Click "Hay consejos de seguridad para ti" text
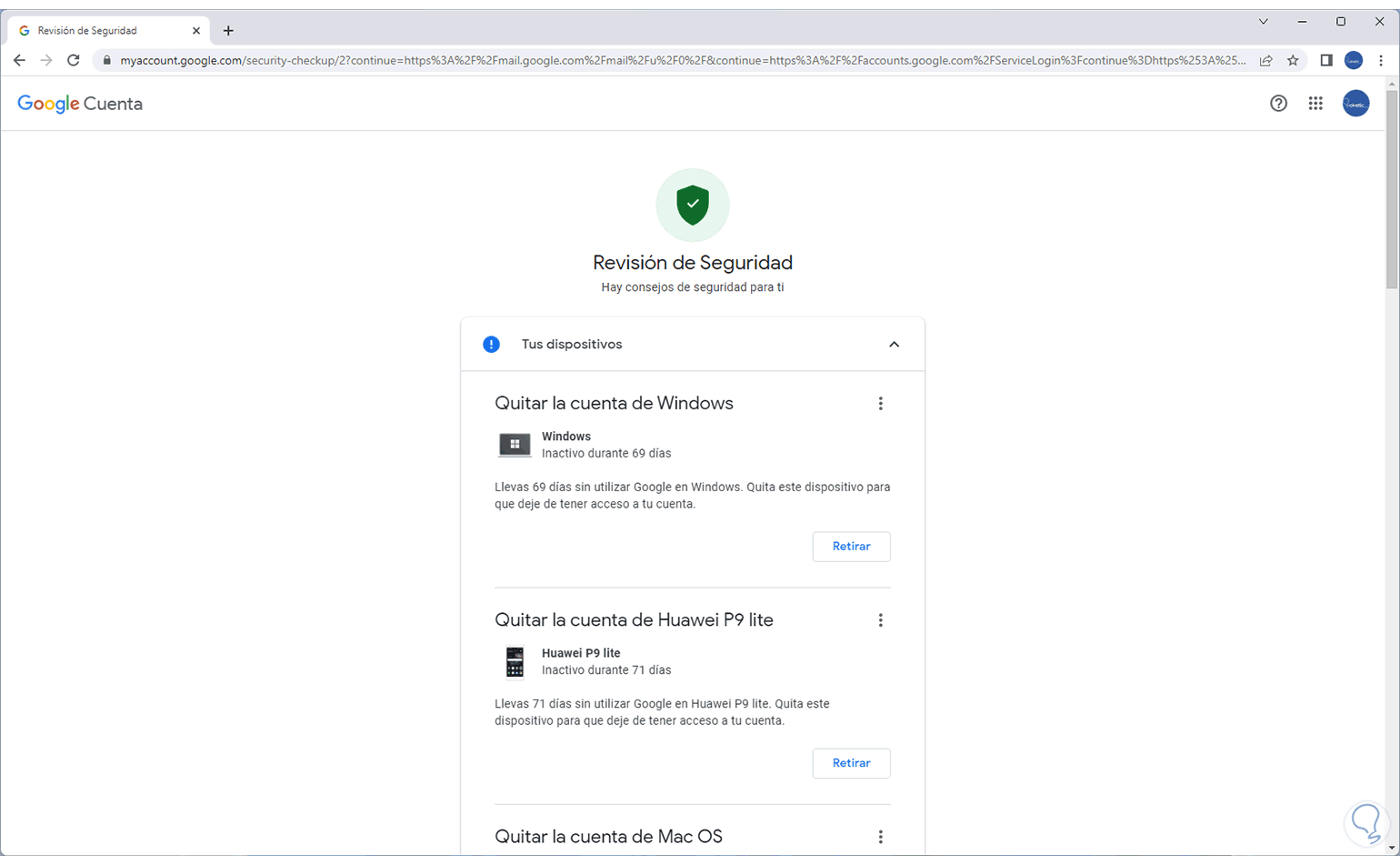 [x=693, y=287]
